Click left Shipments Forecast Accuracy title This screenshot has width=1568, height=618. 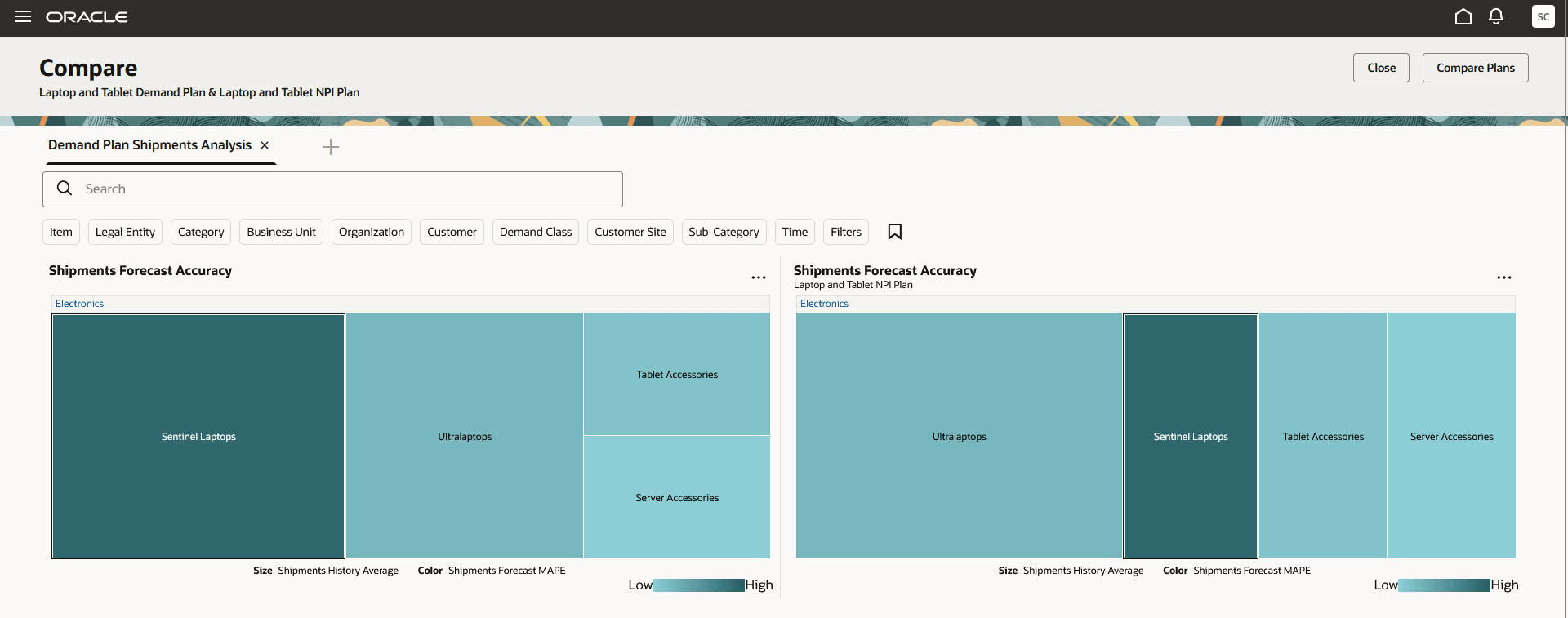[140, 270]
